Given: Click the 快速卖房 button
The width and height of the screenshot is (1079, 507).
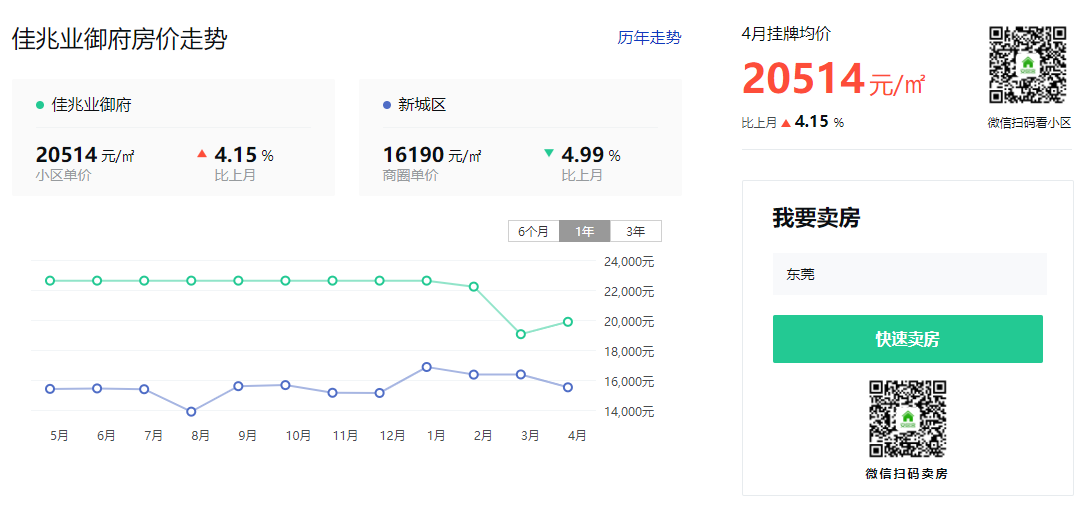Looking at the screenshot, I should click(908, 339).
